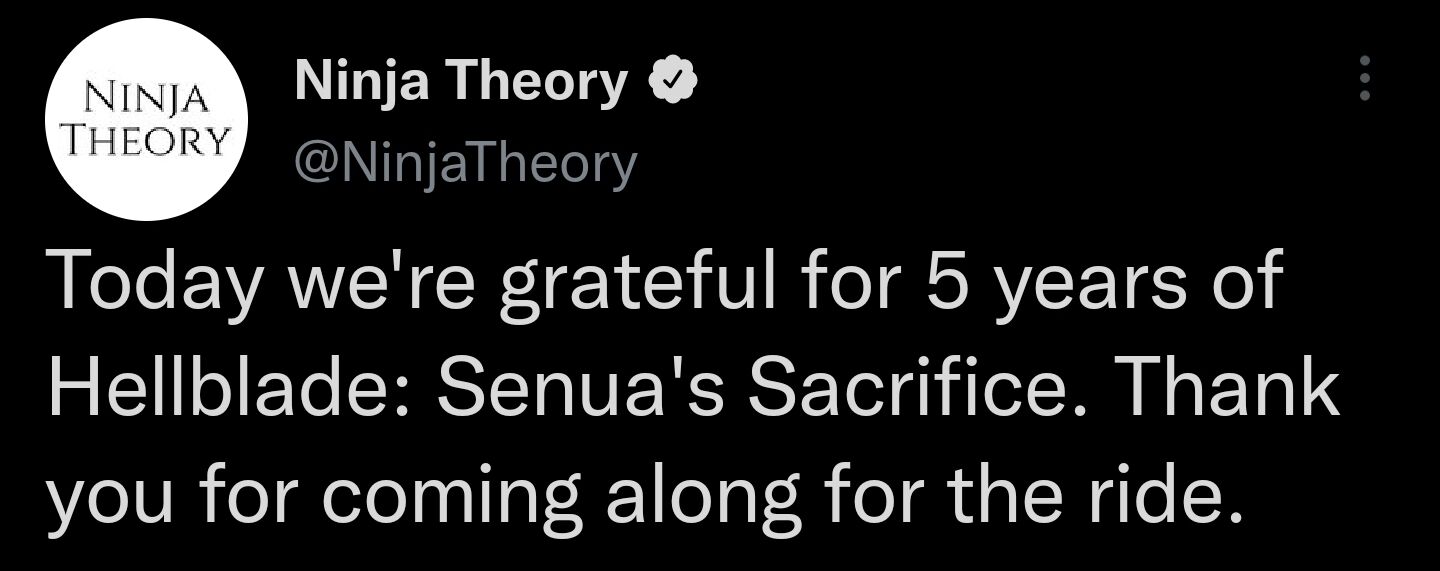Open the Ninja Theory profile avatar
This screenshot has width=1440, height=571.
click(x=146, y=120)
